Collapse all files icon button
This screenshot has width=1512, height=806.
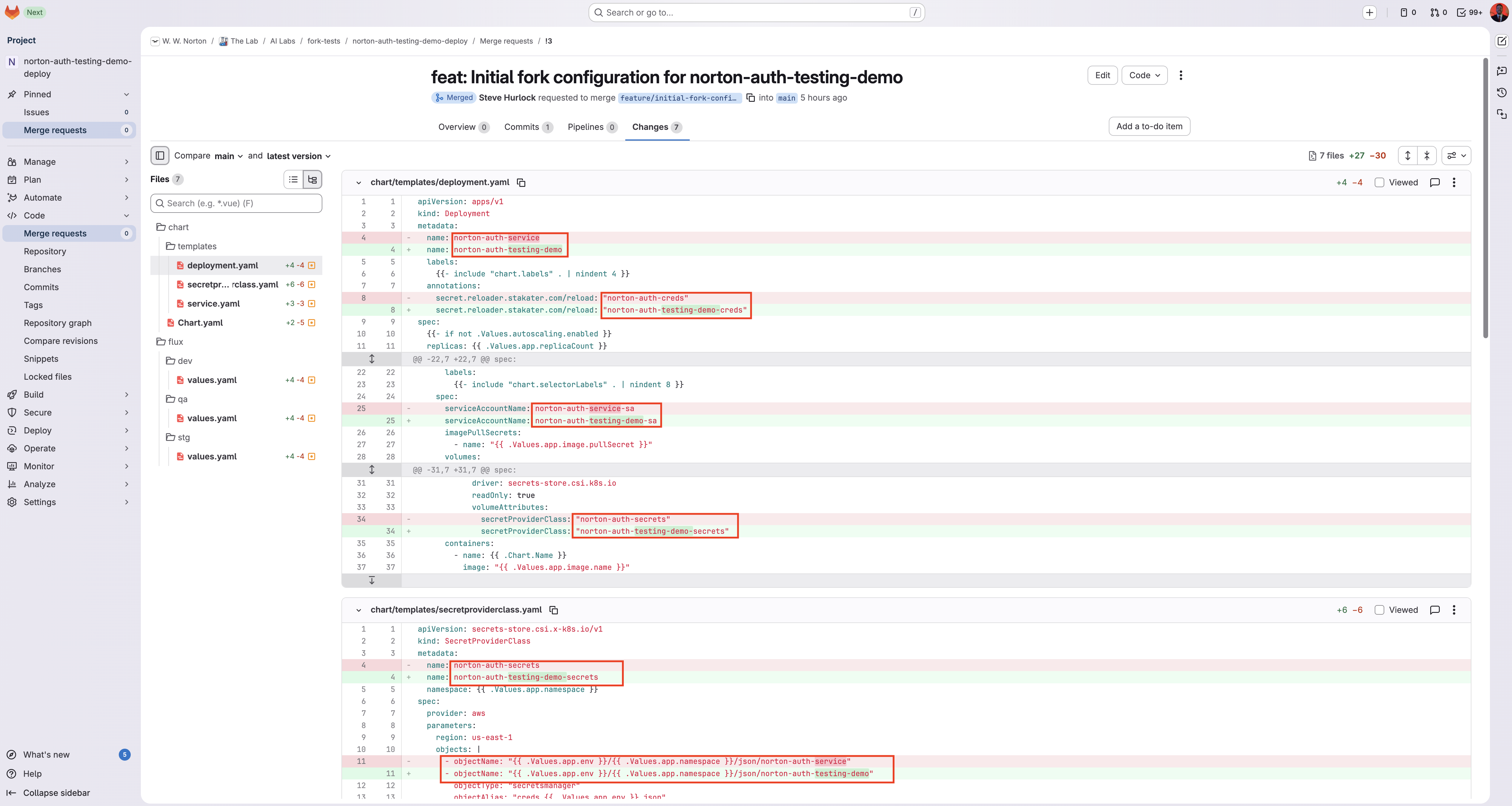coord(1426,156)
